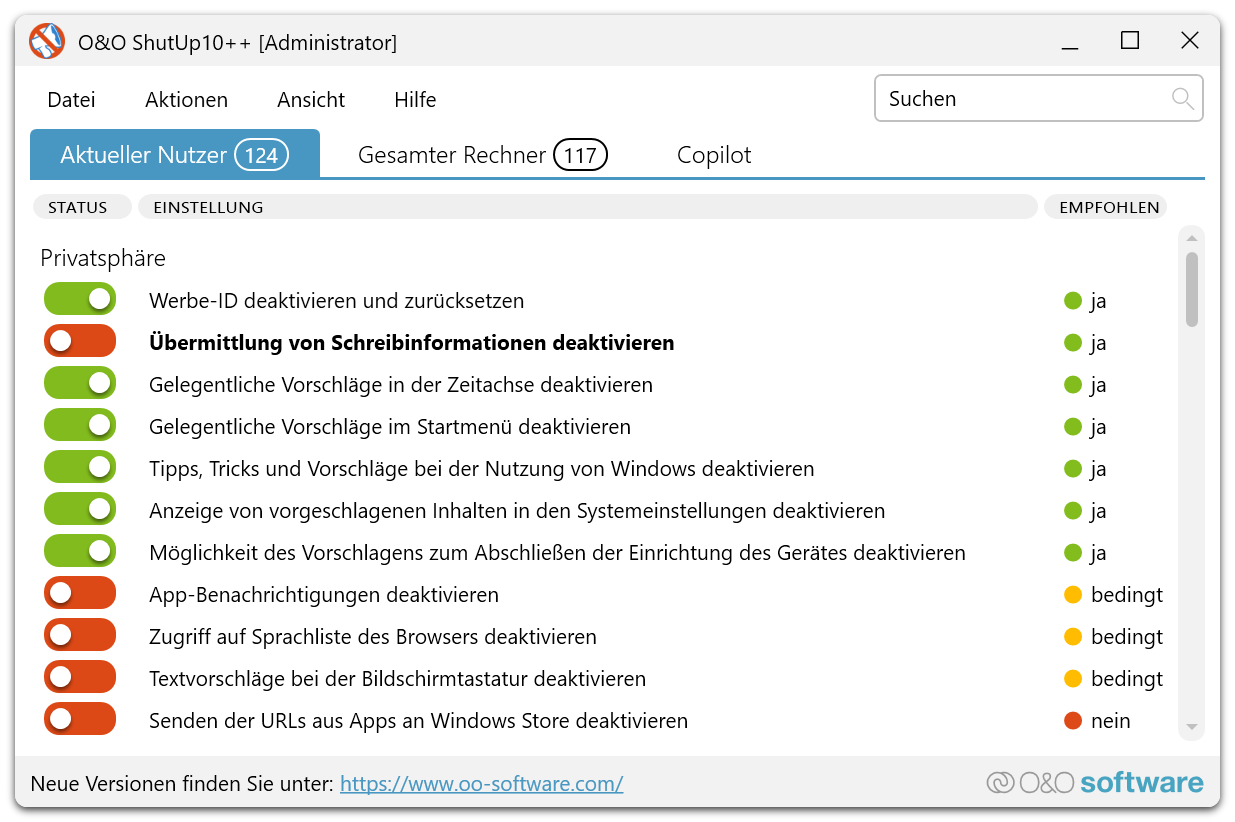Click the O&O ShutUp10++ app icon
Viewport: 1235px width, 822px height.
[x=46, y=42]
